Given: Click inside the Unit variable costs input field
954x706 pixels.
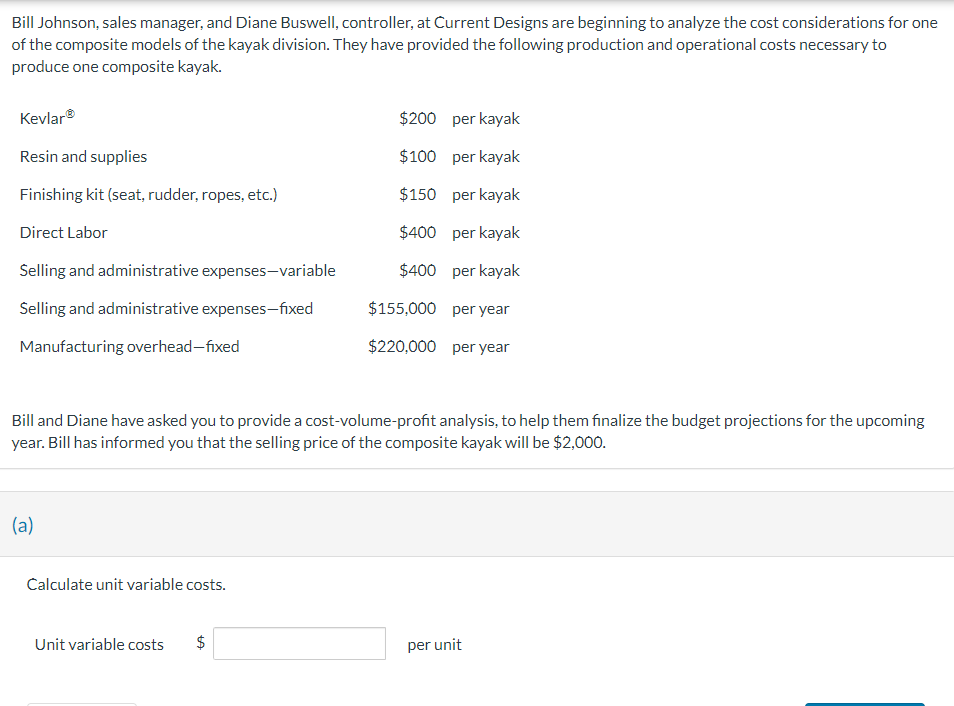Looking at the screenshot, I should pos(299,643).
